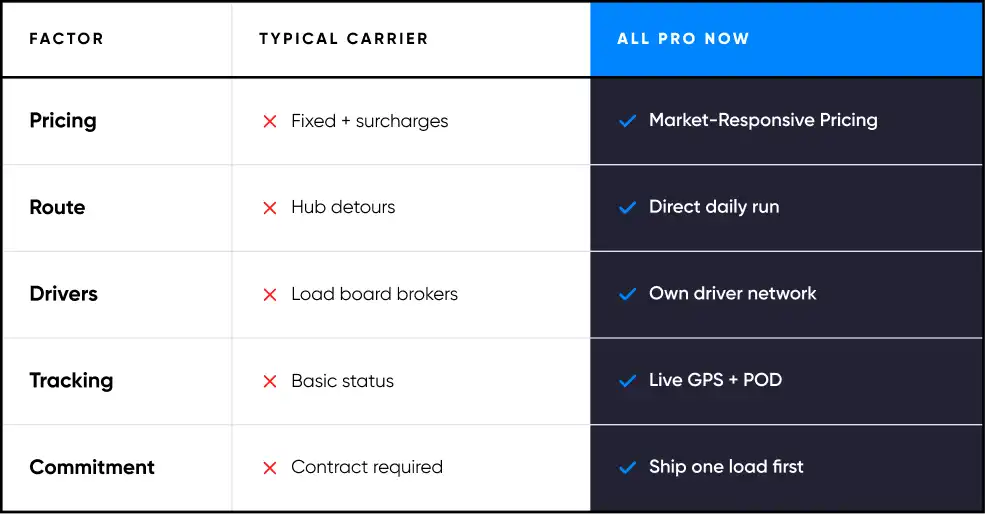Click the red X beside Load board brokers

tap(270, 295)
